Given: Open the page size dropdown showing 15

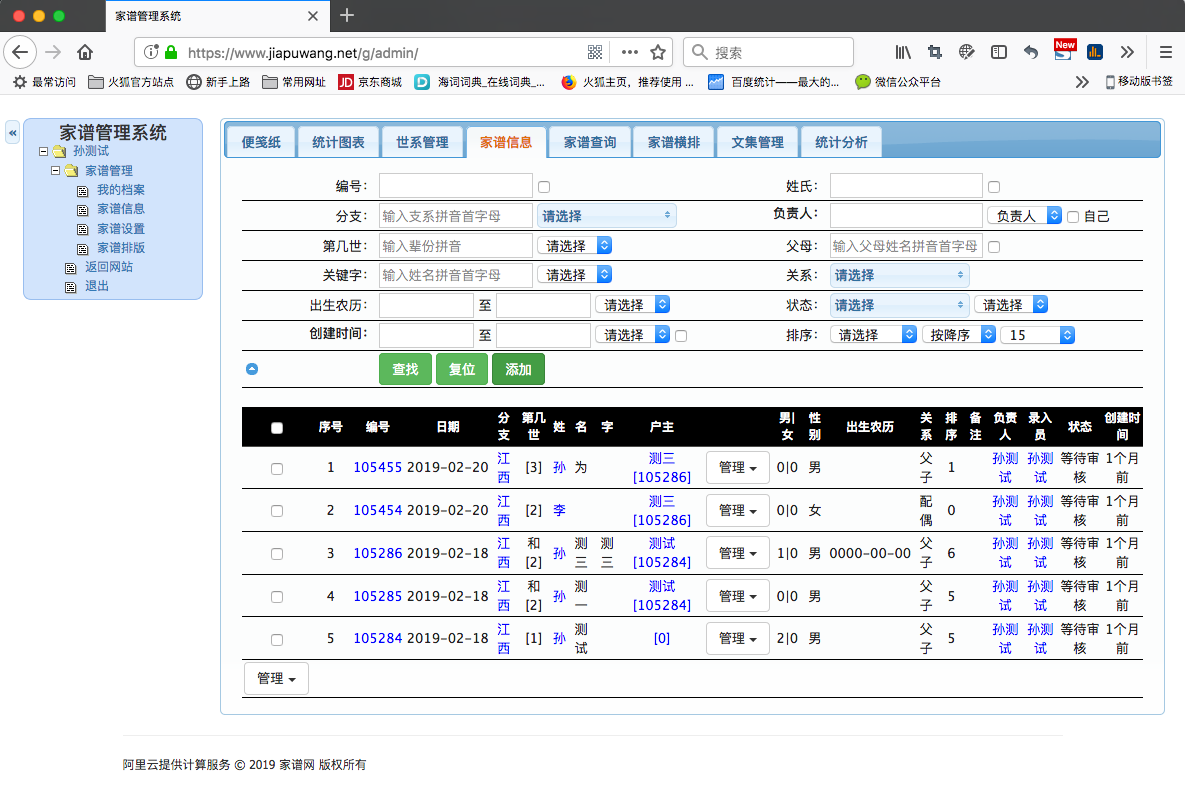Looking at the screenshot, I should point(1038,335).
